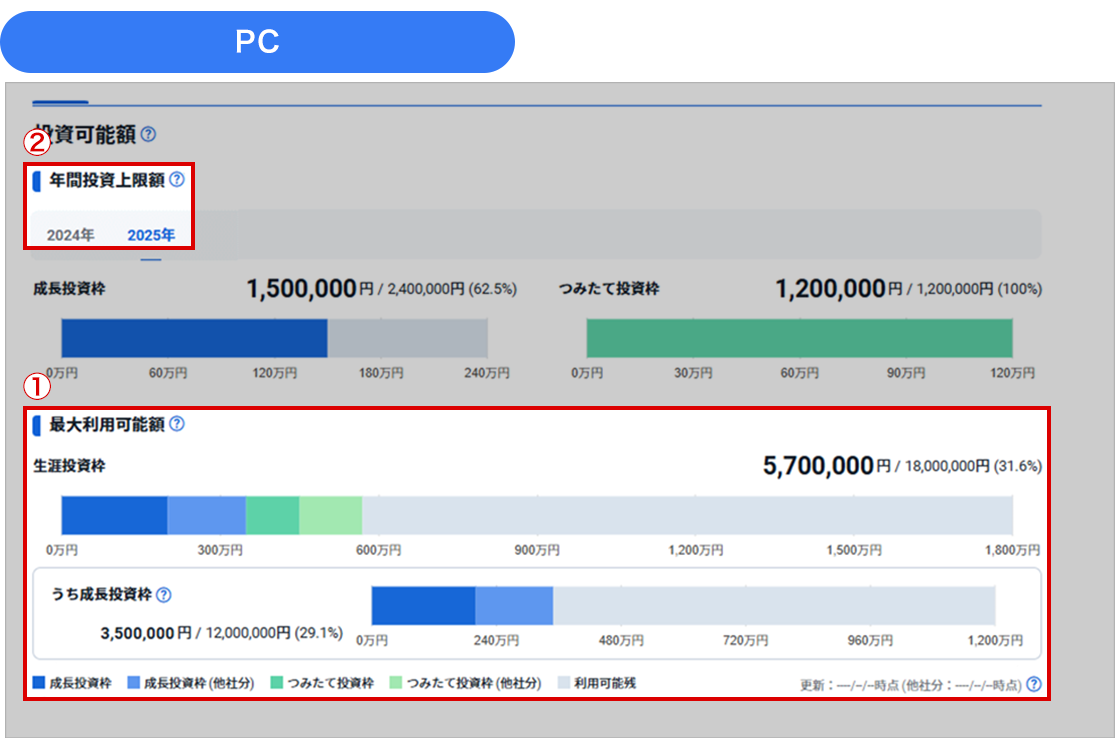Click the green つみたて投資枠 legend swatch
This screenshot has width=1120, height=748.
click(x=277, y=684)
